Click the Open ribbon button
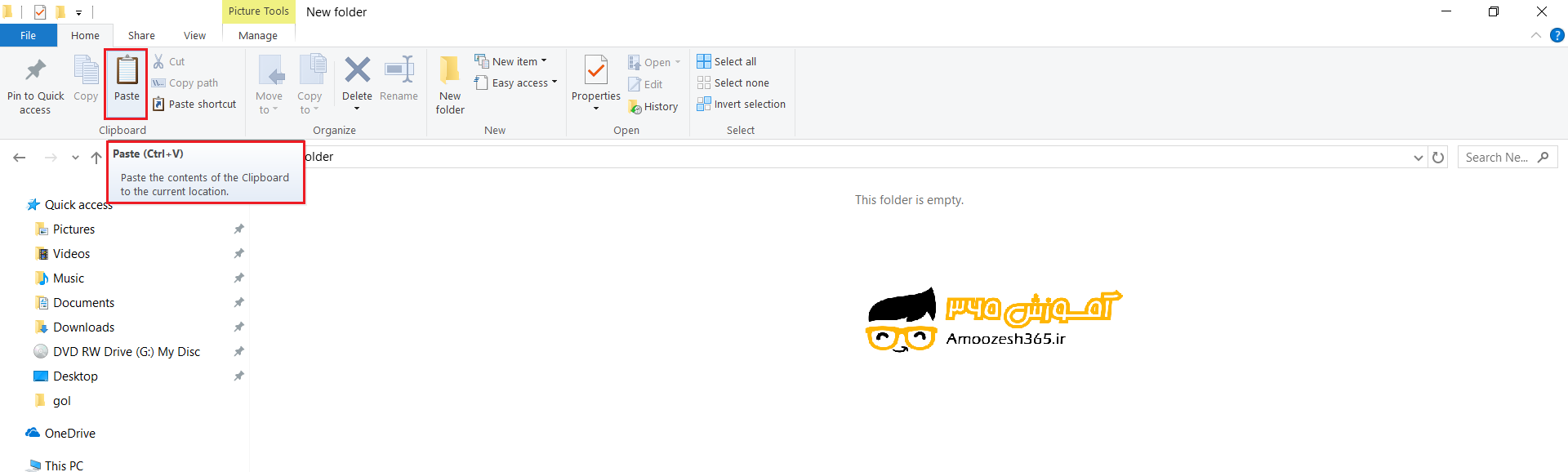 pyautogui.click(x=653, y=62)
